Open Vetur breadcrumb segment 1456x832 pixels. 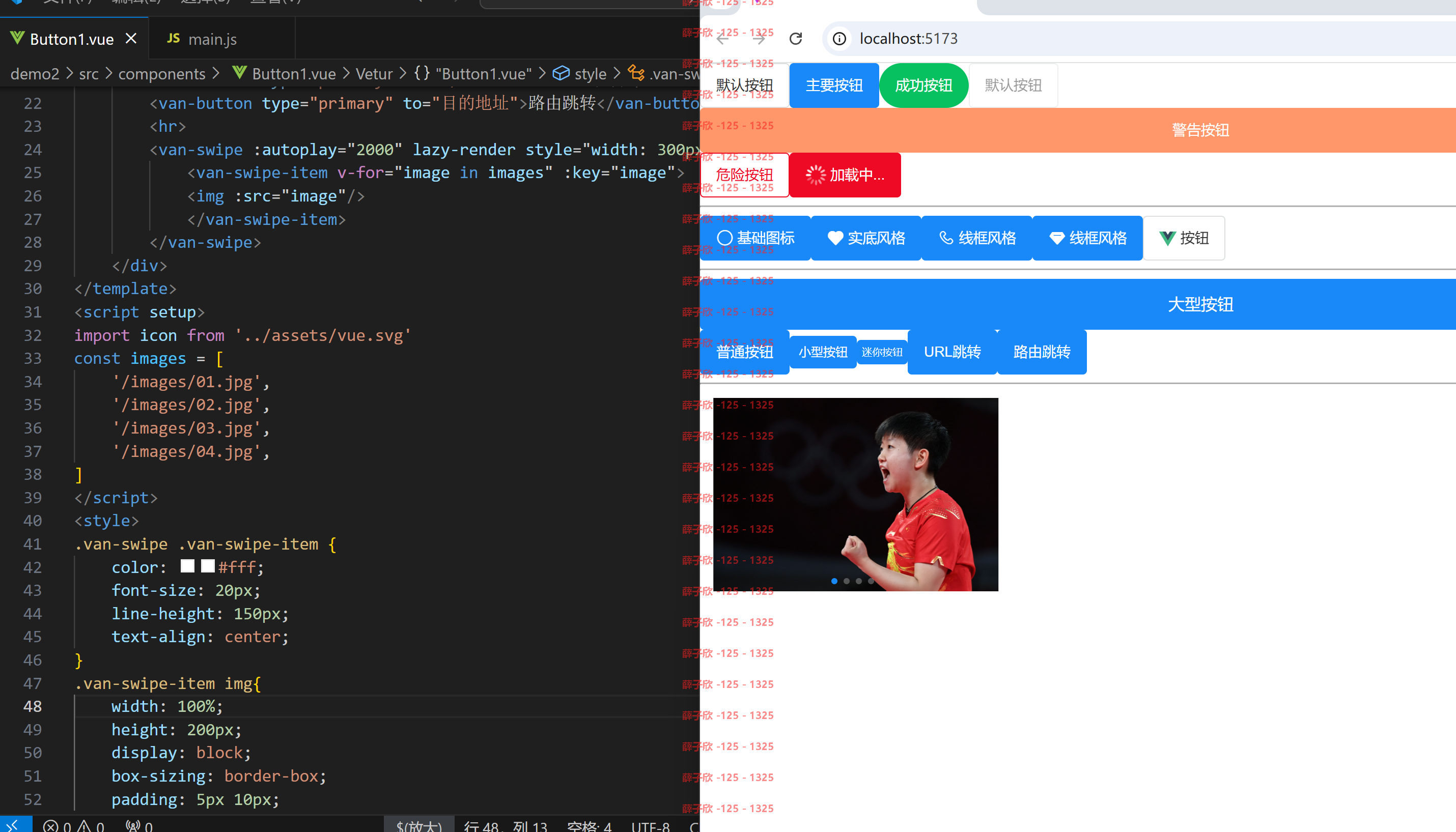[x=374, y=74]
